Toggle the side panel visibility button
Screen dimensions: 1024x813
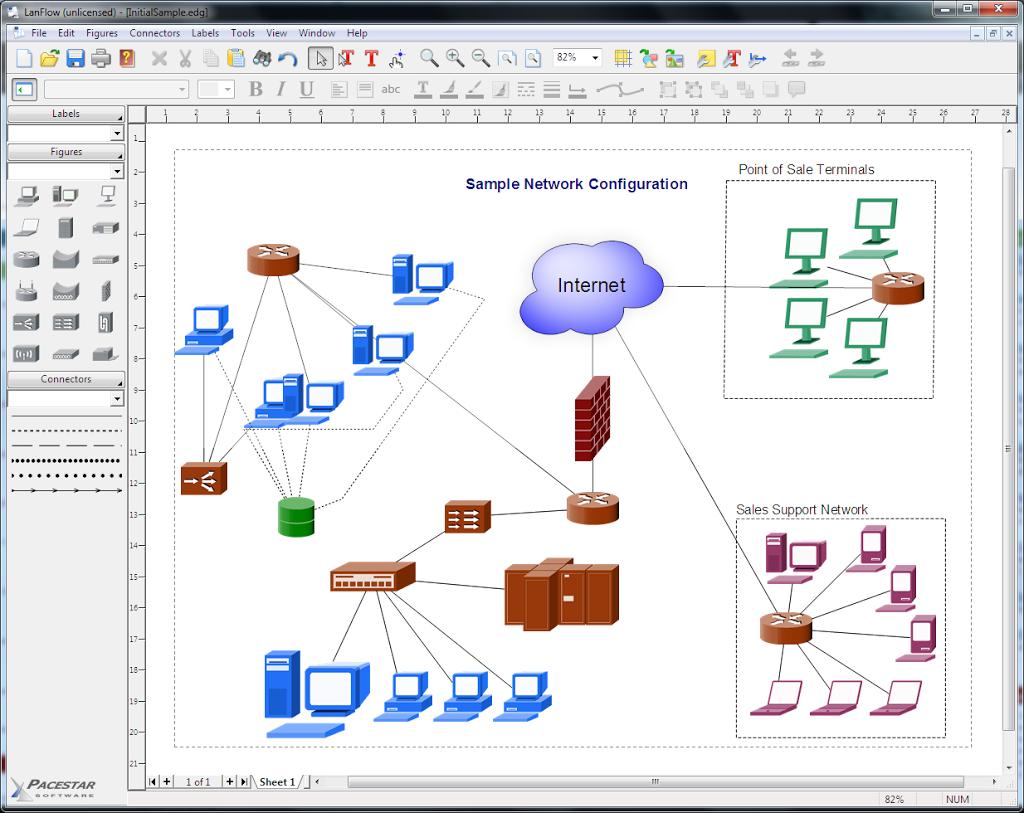[24, 89]
